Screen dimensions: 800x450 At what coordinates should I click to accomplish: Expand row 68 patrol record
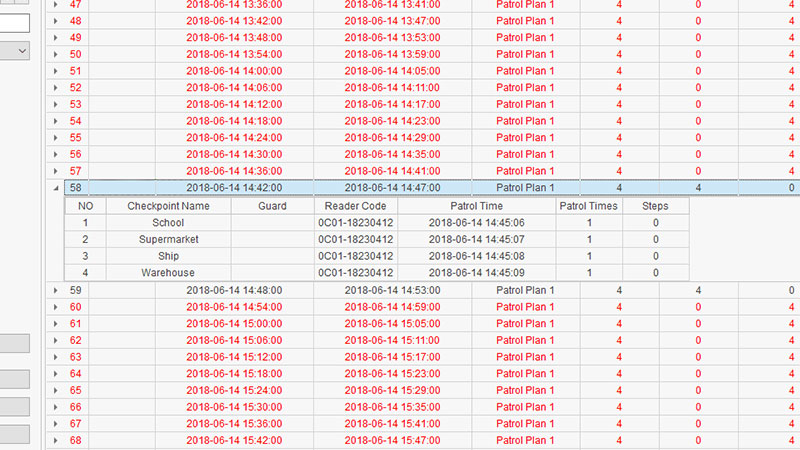(55, 440)
